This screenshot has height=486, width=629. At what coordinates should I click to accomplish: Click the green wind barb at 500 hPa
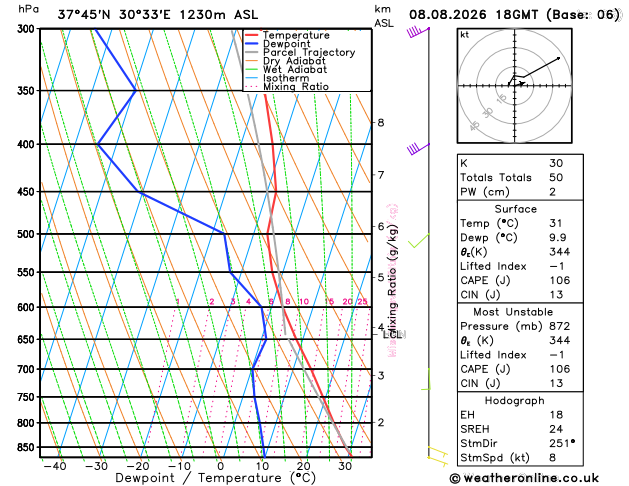419,241
